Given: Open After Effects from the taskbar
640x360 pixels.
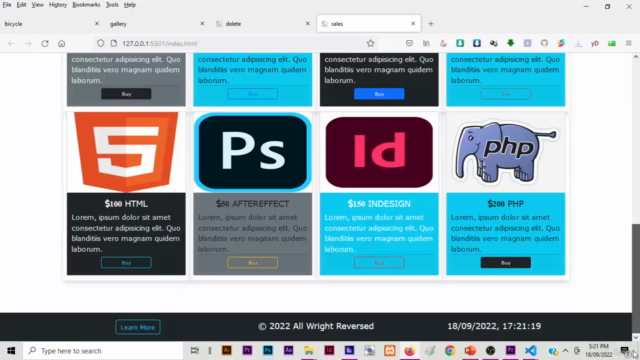Looking at the screenshot, I should point(288,351).
